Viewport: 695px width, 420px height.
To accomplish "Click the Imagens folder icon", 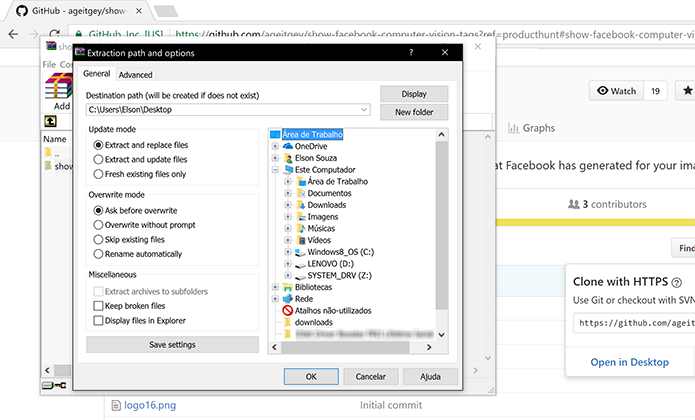I will 301,217.
